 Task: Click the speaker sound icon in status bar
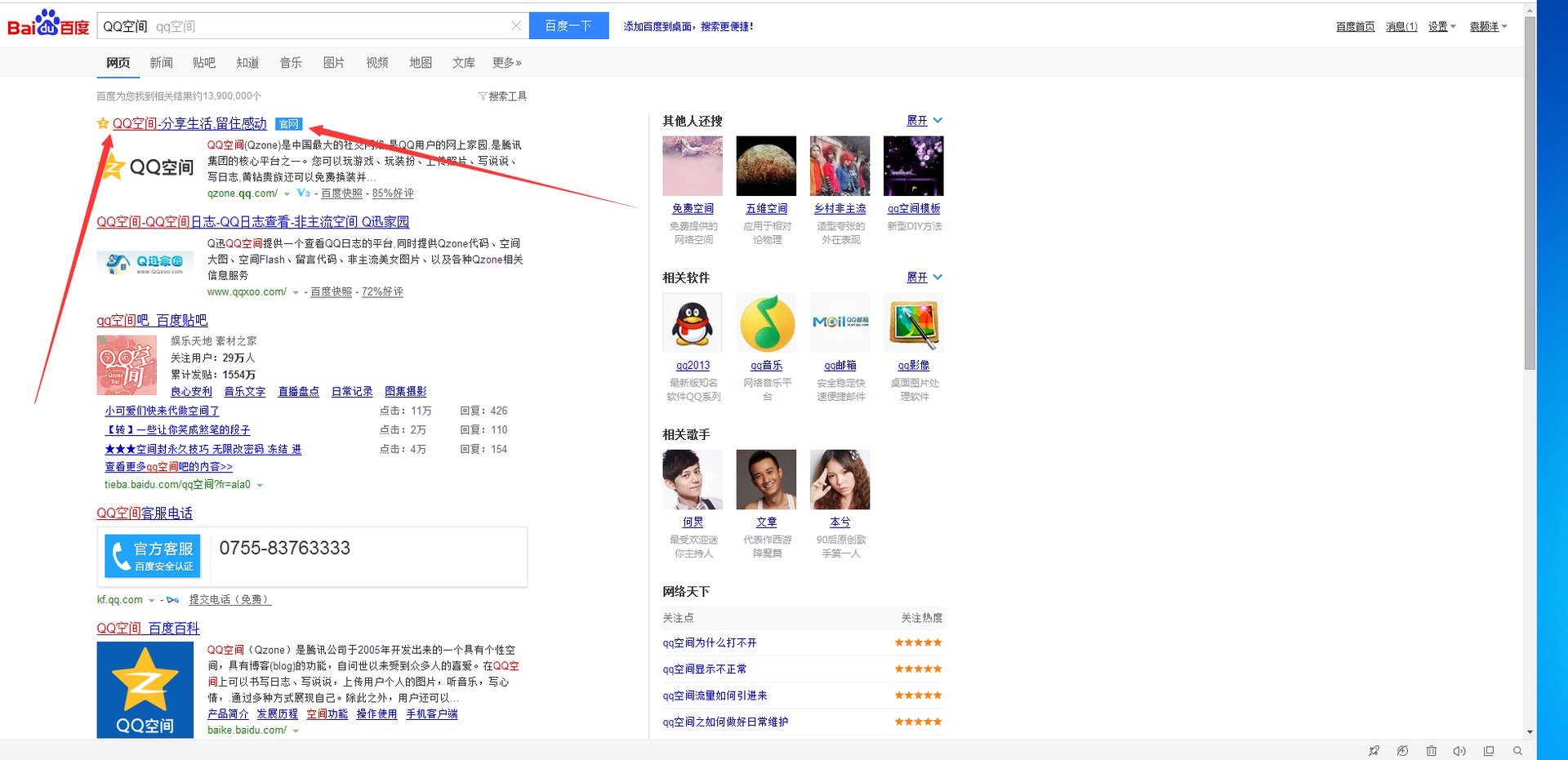1459,751
